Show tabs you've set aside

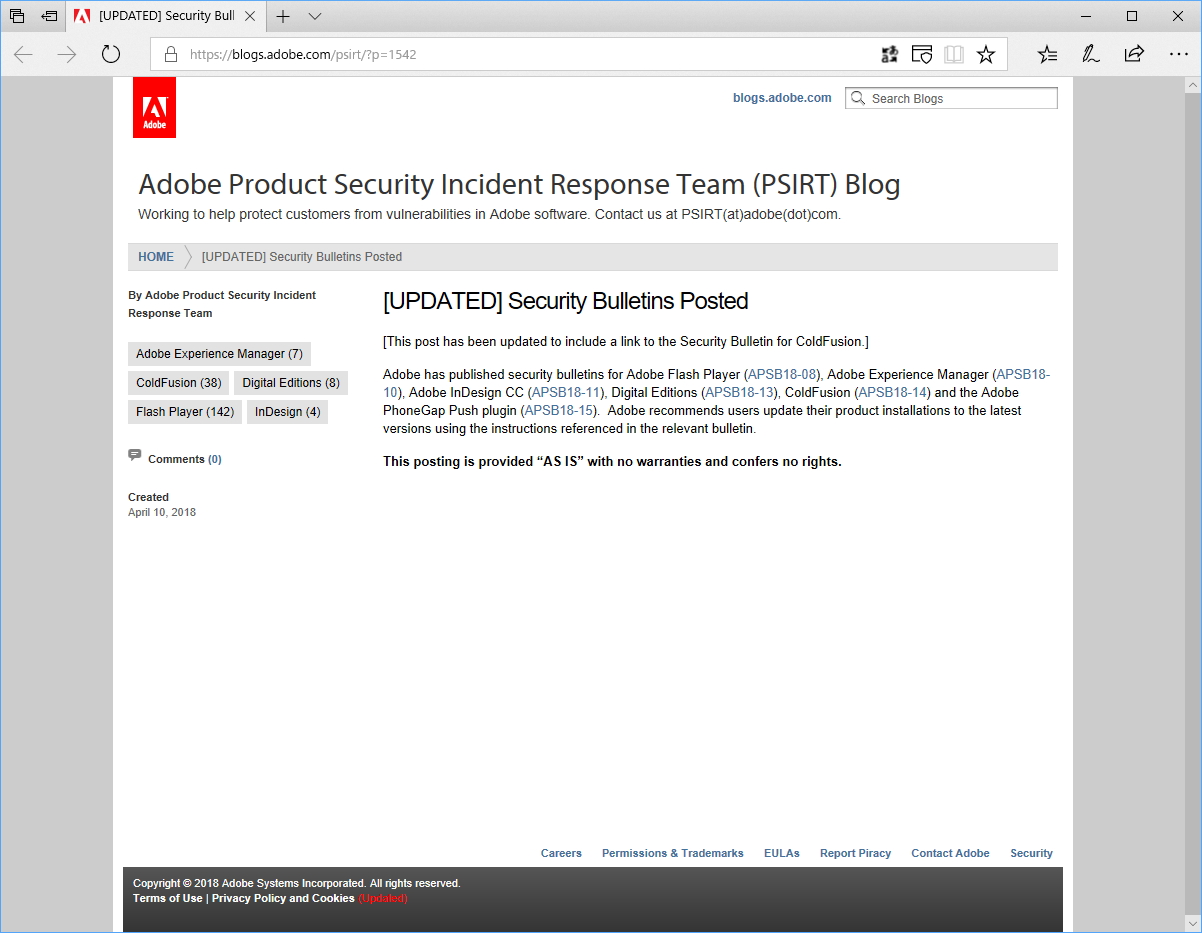[x=17, y=16]
